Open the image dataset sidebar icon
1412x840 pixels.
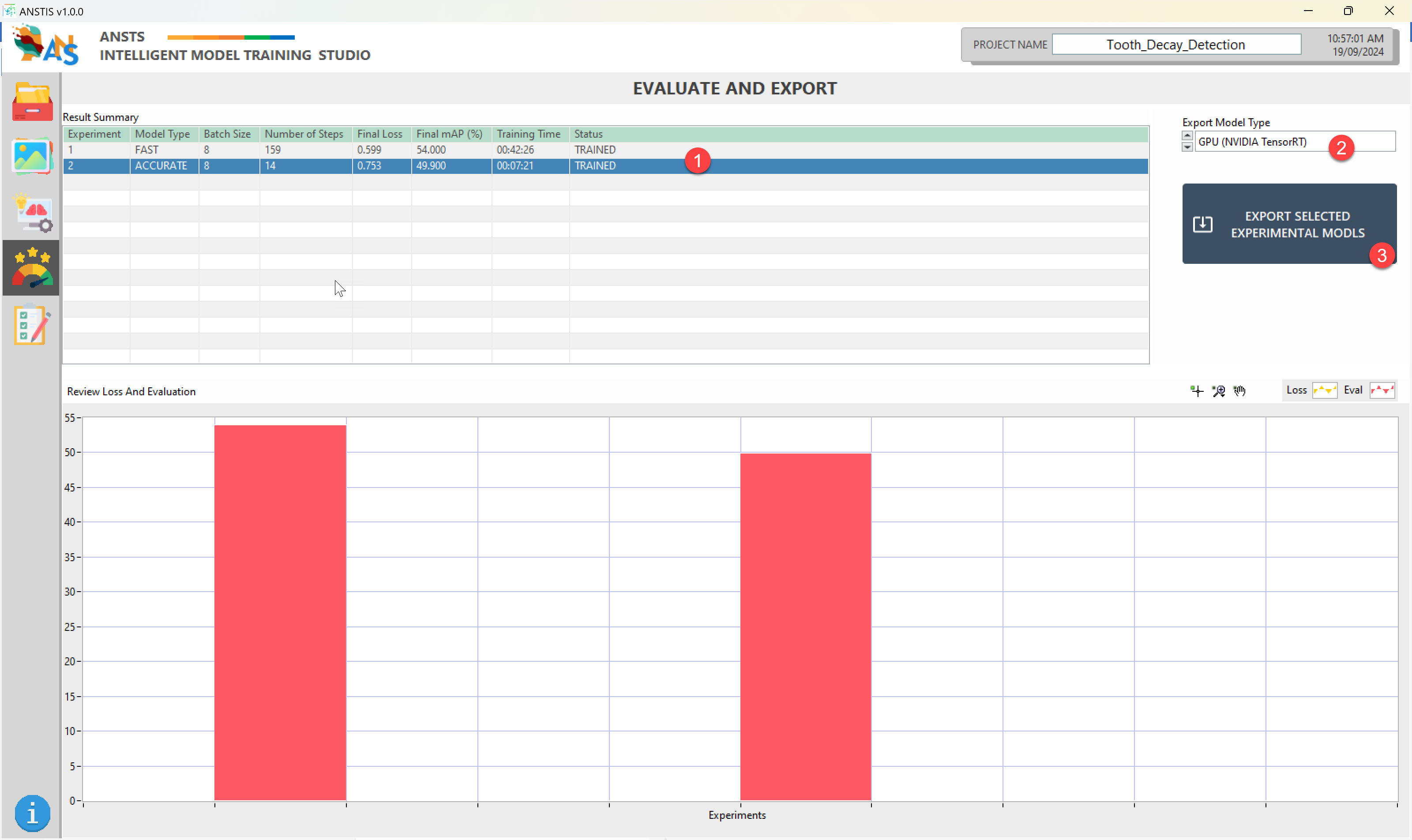(x=32, y=156)
